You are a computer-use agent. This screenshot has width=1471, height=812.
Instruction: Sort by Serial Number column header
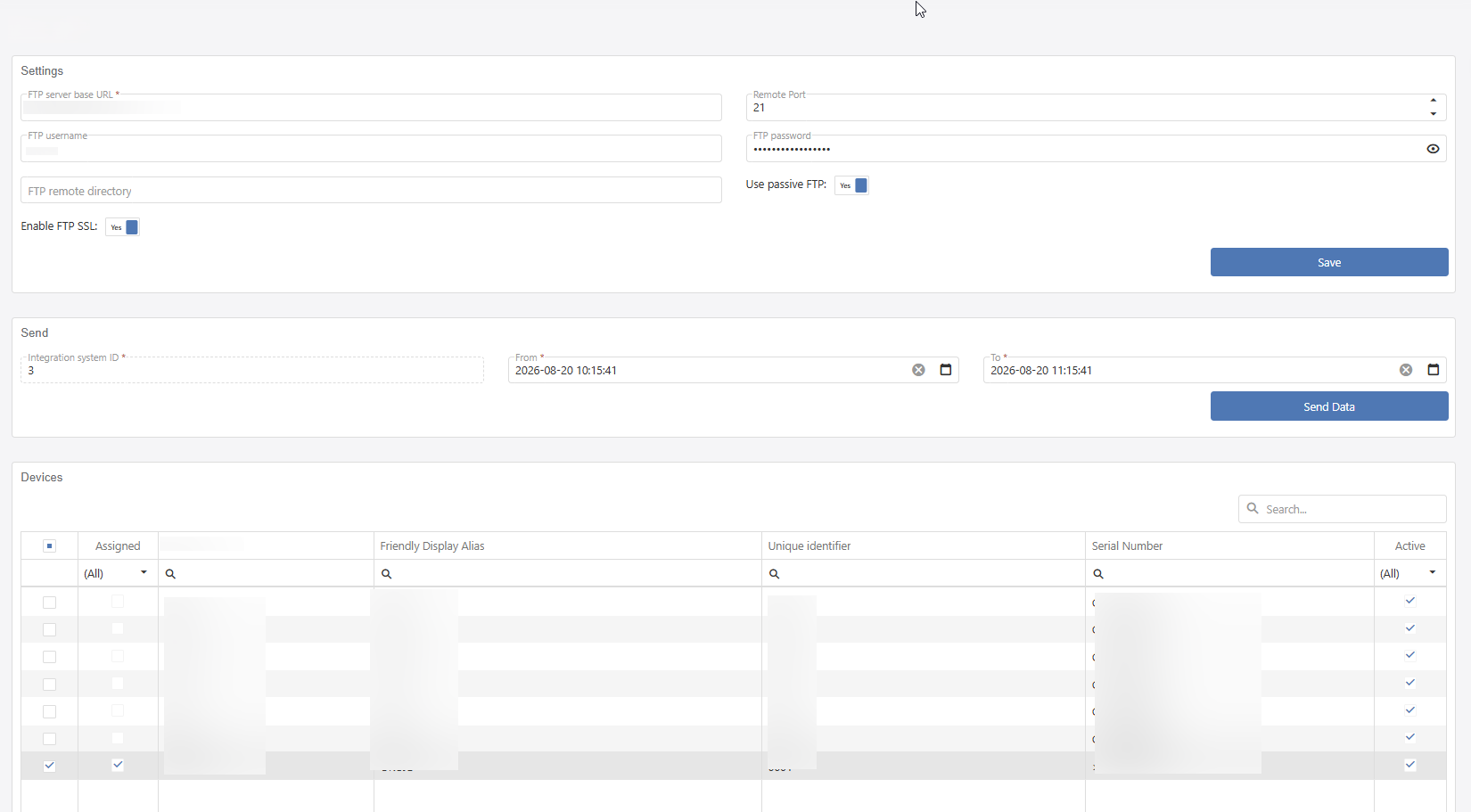(x=1127, y=546)
